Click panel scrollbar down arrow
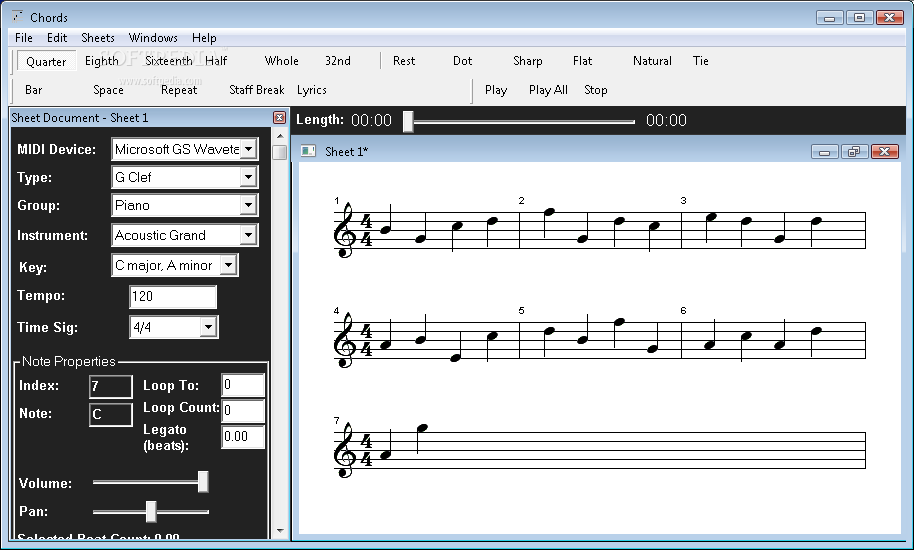The width and height of the screenshot is (914, 550). (280, 531)
